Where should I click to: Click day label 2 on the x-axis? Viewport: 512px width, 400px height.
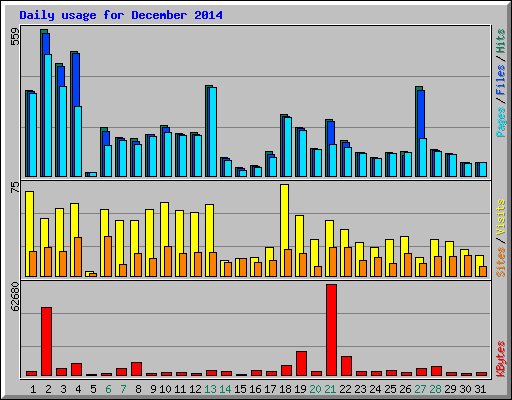click(x=48, y=389)
